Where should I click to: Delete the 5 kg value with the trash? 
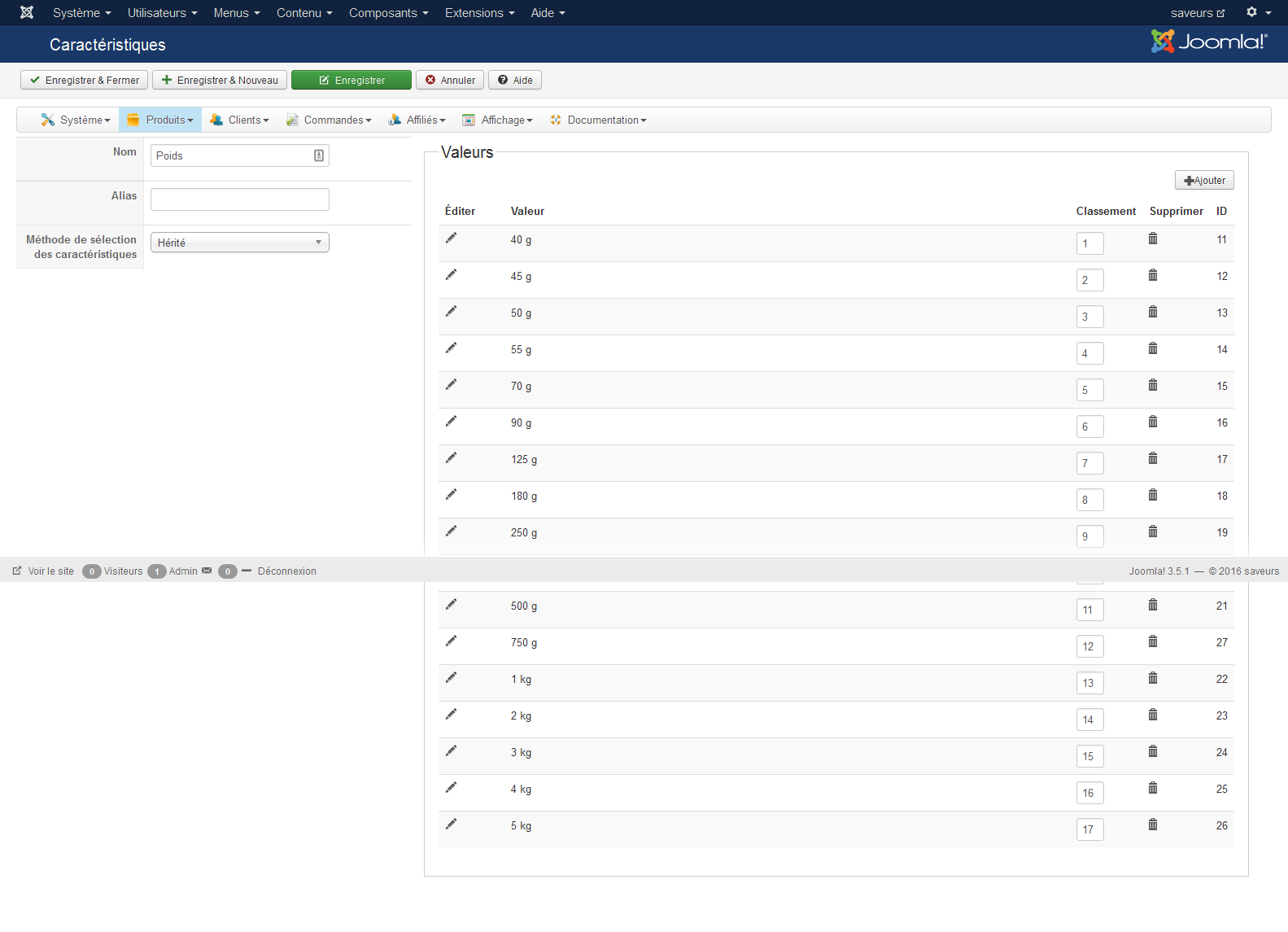(x=1153, y=825)
